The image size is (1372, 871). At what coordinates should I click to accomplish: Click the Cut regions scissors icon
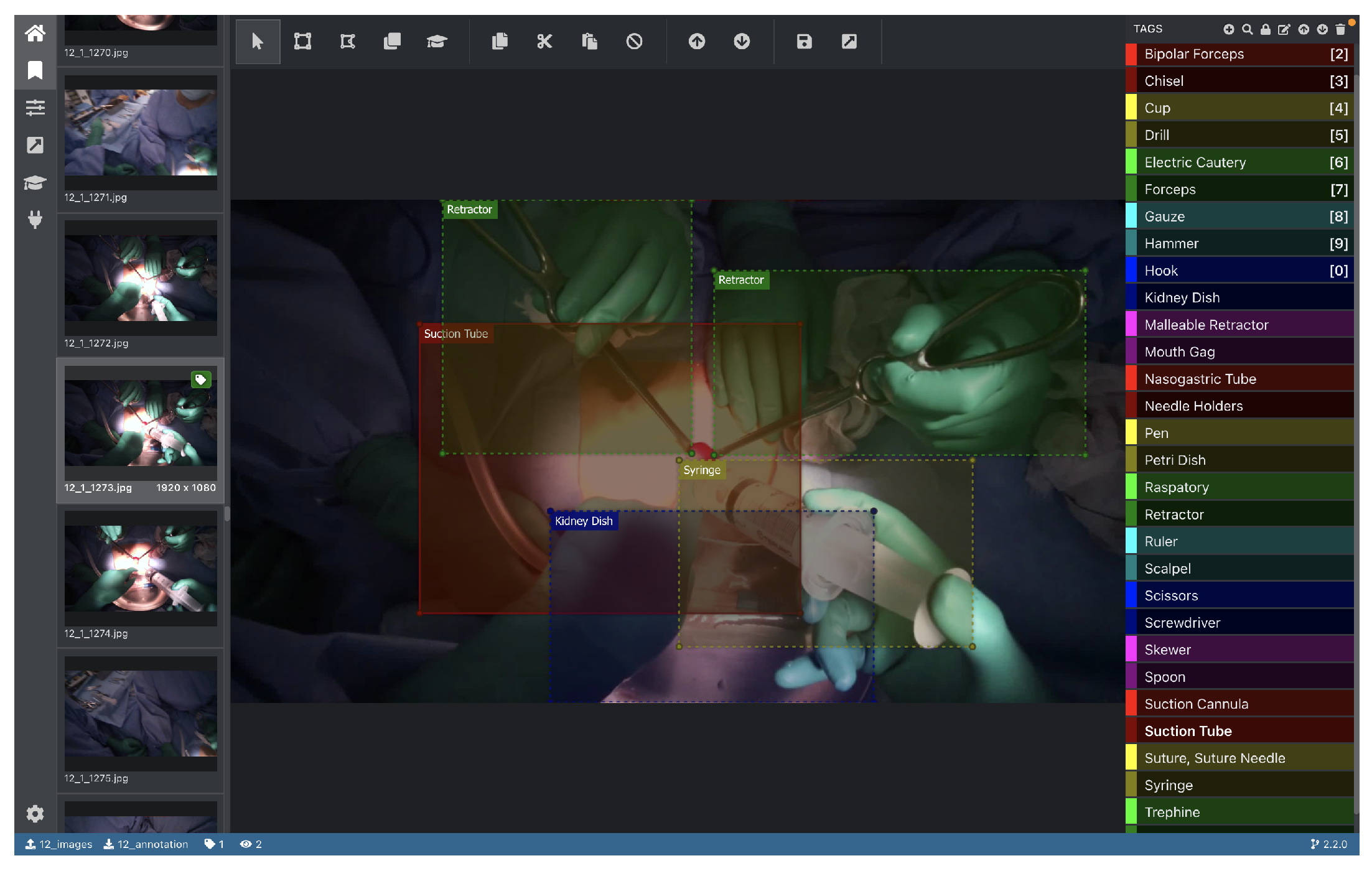(544, 42)
